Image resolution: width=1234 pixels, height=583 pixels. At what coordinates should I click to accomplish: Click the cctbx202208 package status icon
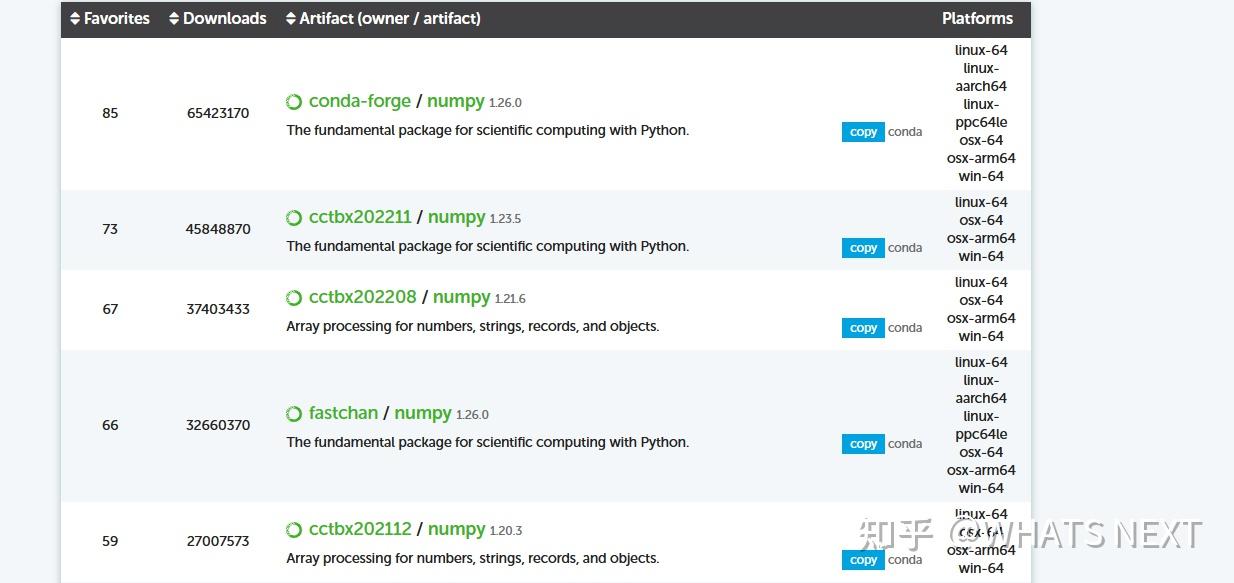click(x=294, y=298)
